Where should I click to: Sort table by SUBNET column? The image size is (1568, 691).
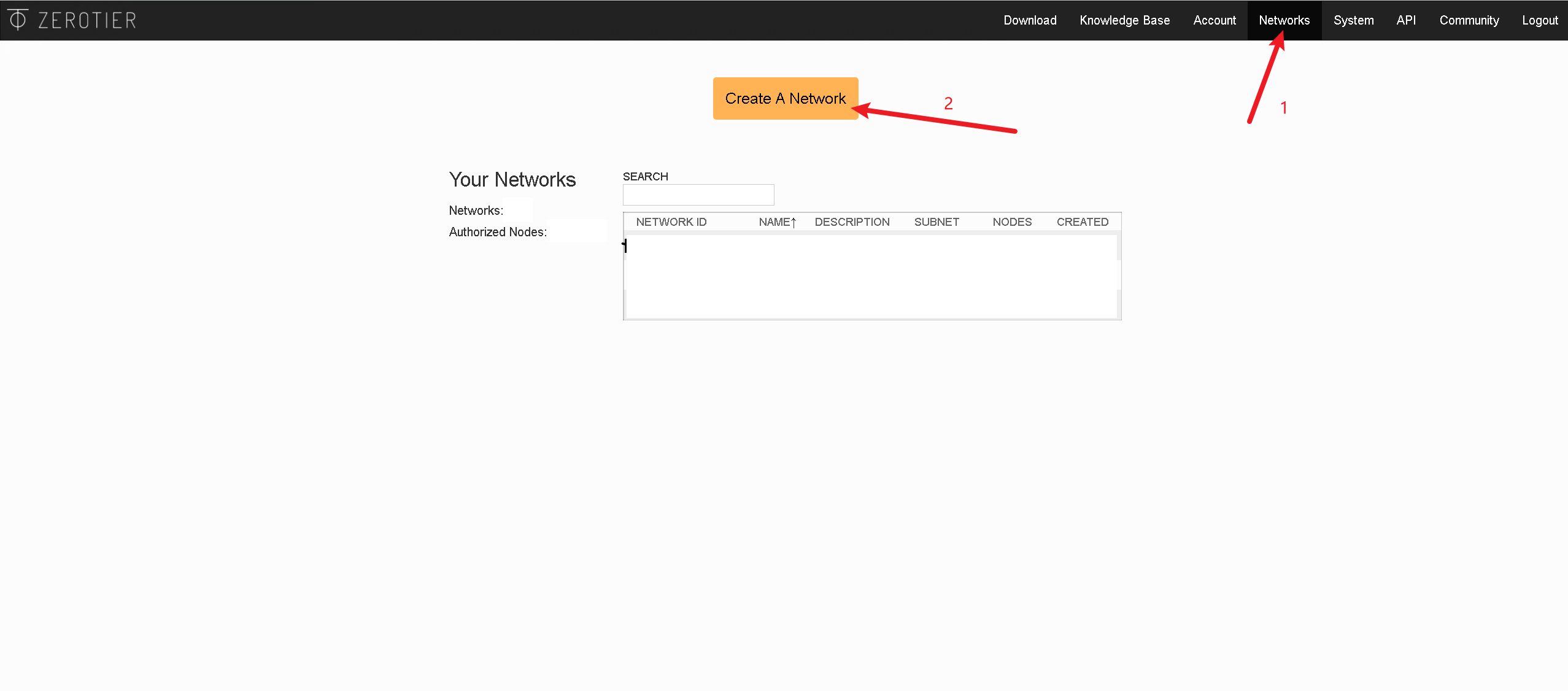[936, 222]
